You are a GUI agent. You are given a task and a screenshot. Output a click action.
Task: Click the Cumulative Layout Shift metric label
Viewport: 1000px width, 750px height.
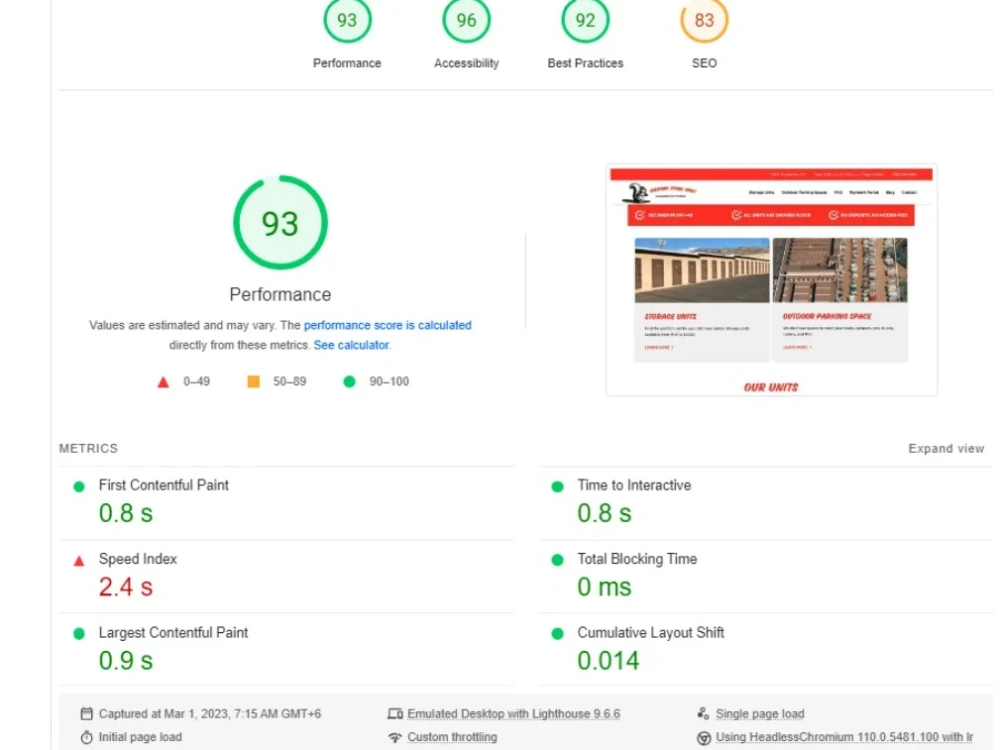(651, 633)
